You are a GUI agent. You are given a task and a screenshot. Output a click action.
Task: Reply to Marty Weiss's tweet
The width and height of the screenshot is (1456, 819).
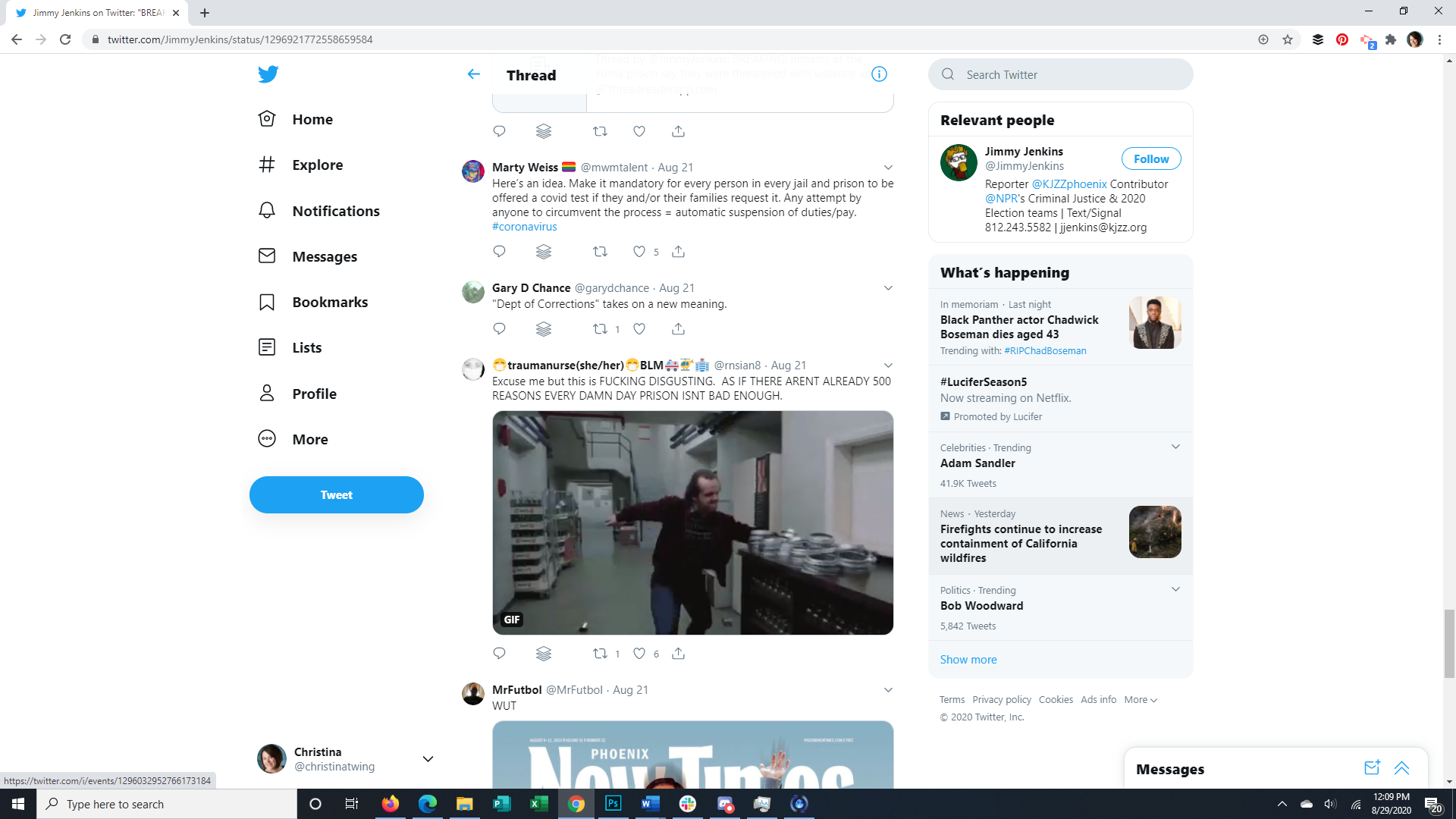click(x=499, y=252)
